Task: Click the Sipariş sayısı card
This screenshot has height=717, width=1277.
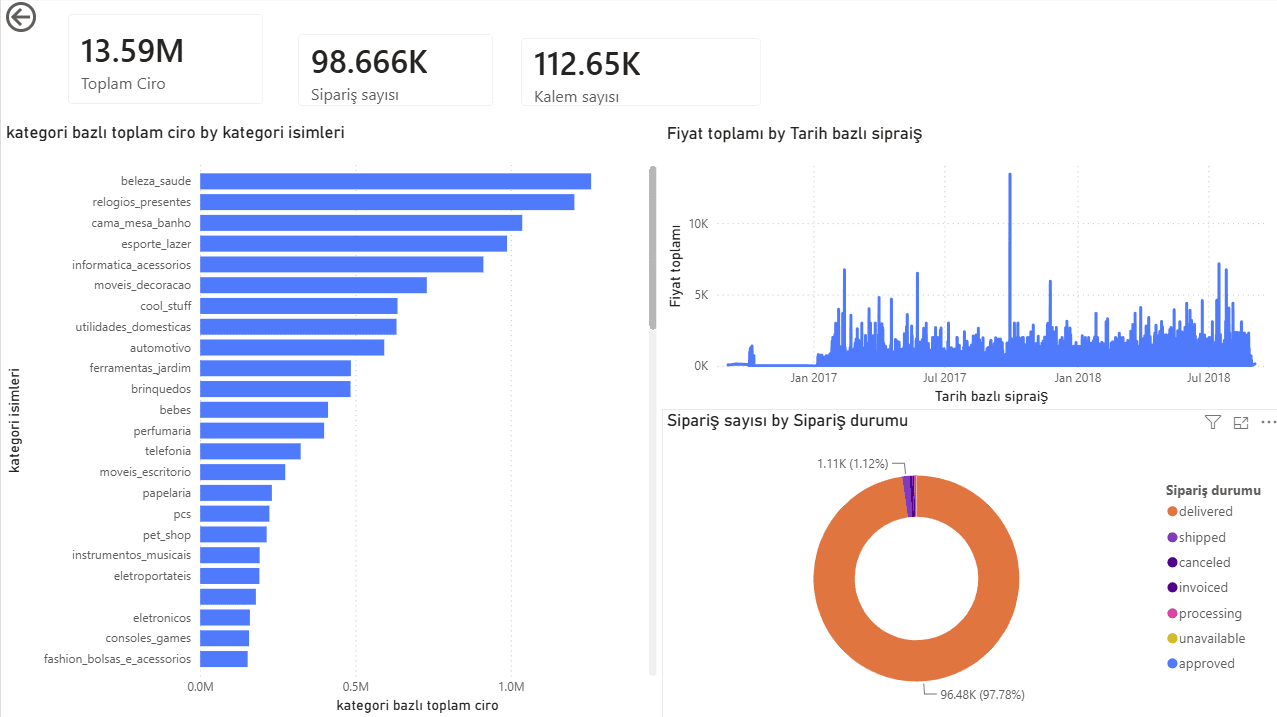Action: [395, 70]
